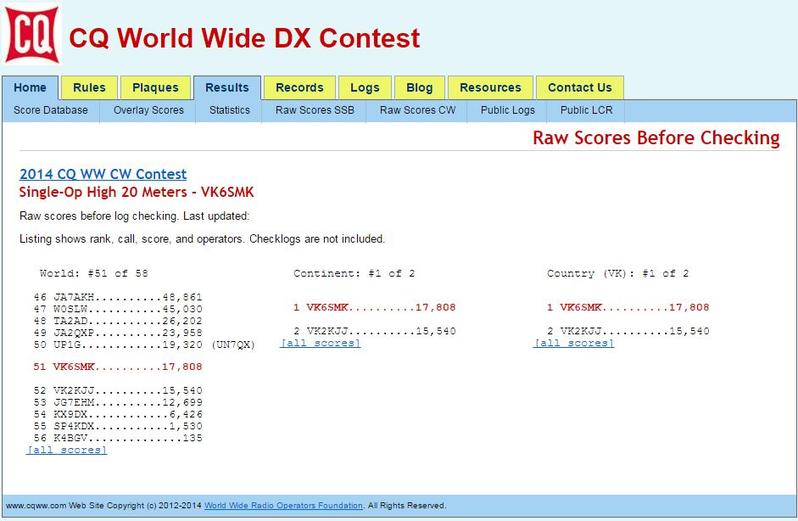Select row 55 SP4KDX 1,530
The width and height of the screenshot is (798, 521).
pos(118,426)
